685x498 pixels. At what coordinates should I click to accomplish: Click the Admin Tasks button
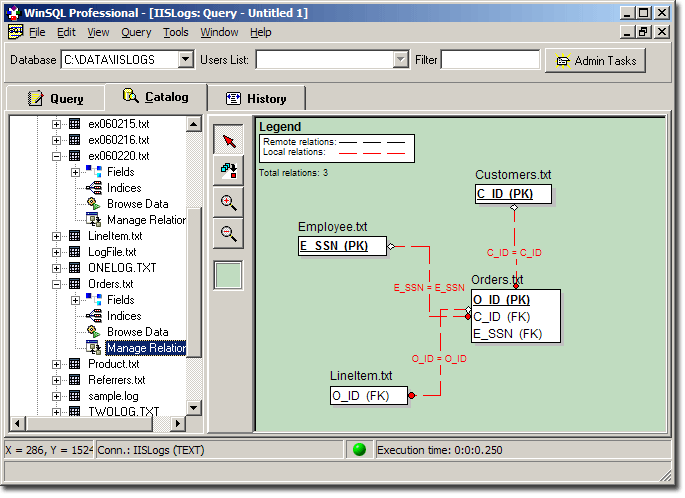pyautogui.click(x=595, y=61)
